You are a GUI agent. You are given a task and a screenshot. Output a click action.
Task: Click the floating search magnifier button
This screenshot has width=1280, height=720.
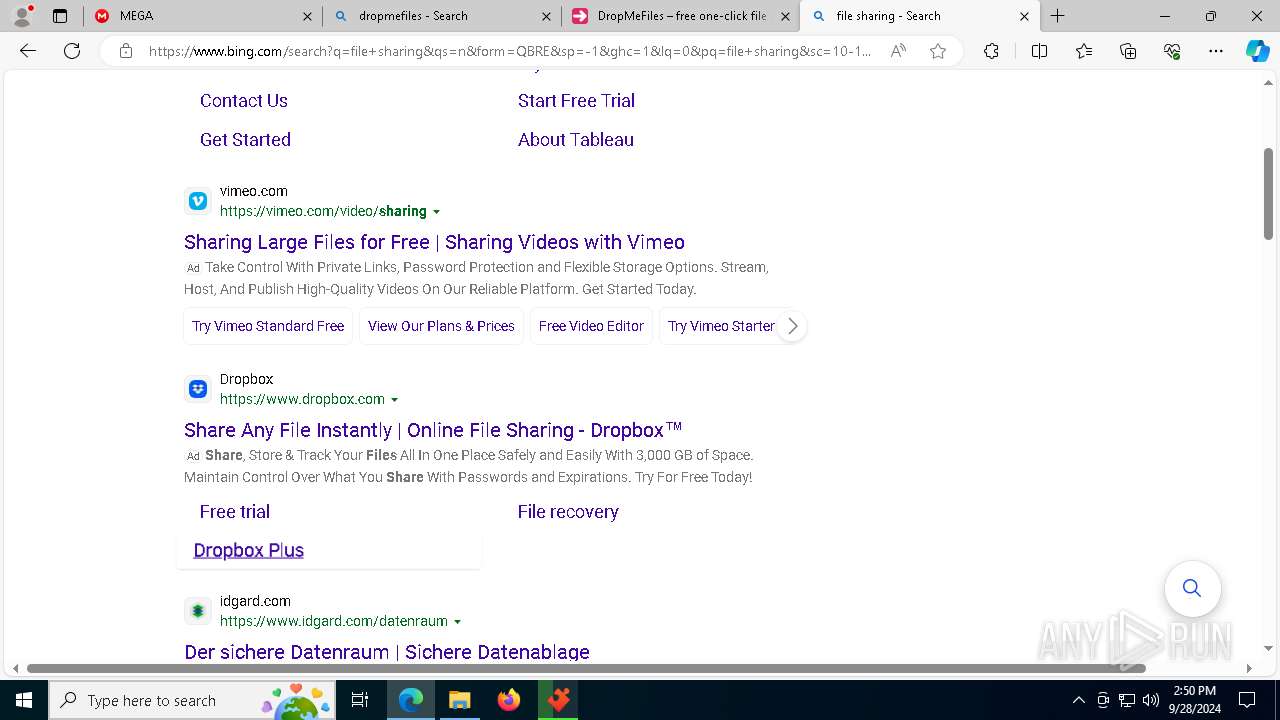coord(1192,588)
